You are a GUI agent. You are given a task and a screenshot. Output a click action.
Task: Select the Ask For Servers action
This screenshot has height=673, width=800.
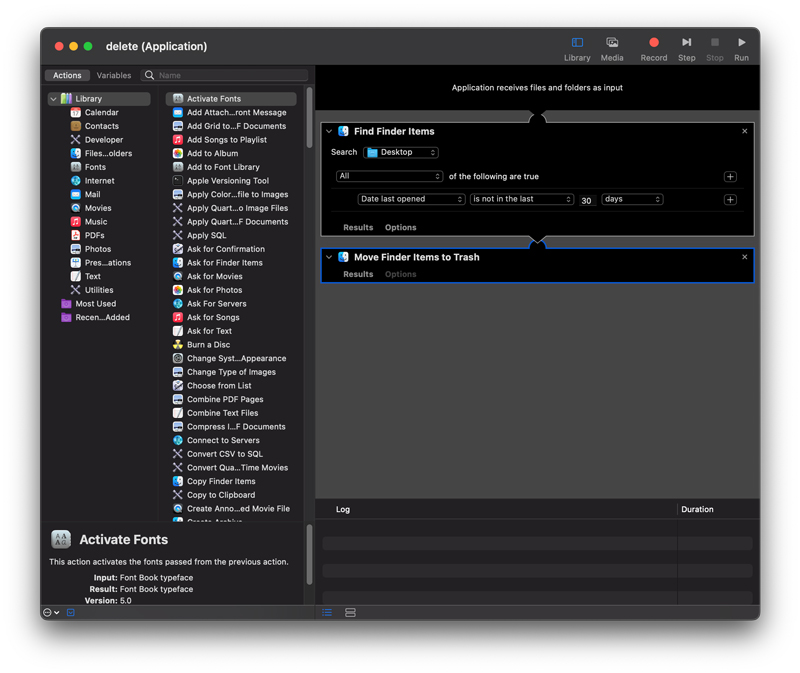[216, 304]
